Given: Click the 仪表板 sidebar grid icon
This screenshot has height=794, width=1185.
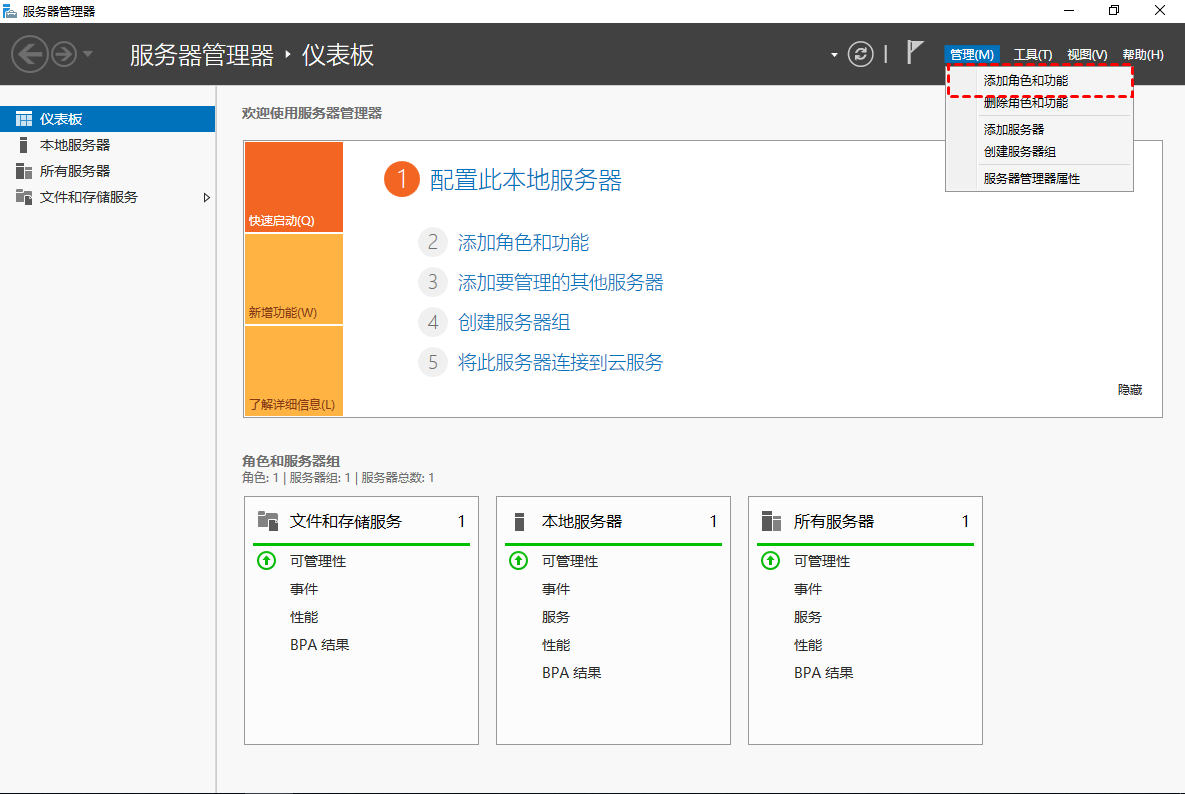Looking at the screenshot, I should 24,119.
